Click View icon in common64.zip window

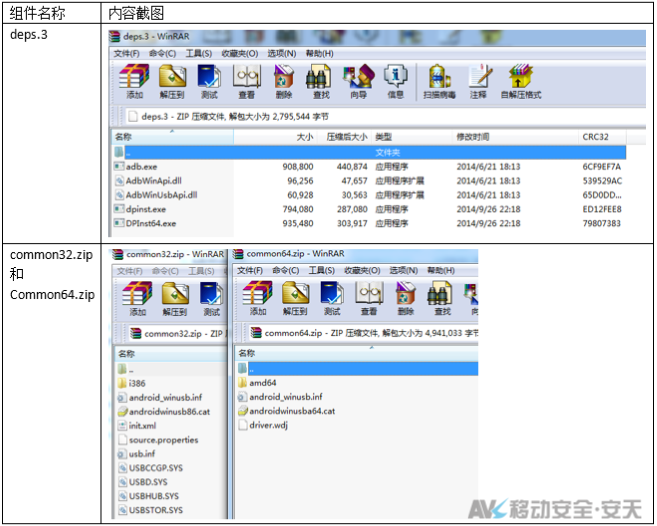(369, 298)
